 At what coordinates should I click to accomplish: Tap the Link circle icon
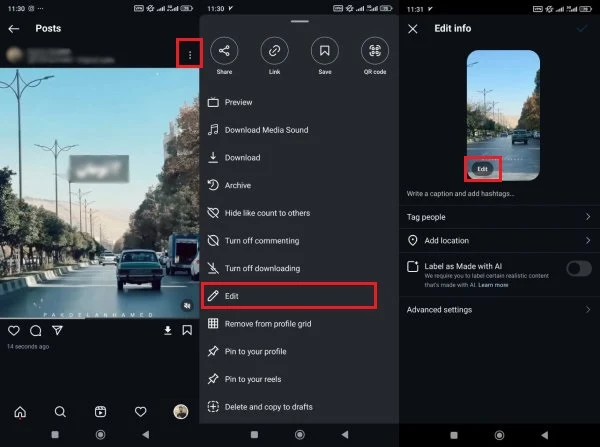(x=274, y=51)
